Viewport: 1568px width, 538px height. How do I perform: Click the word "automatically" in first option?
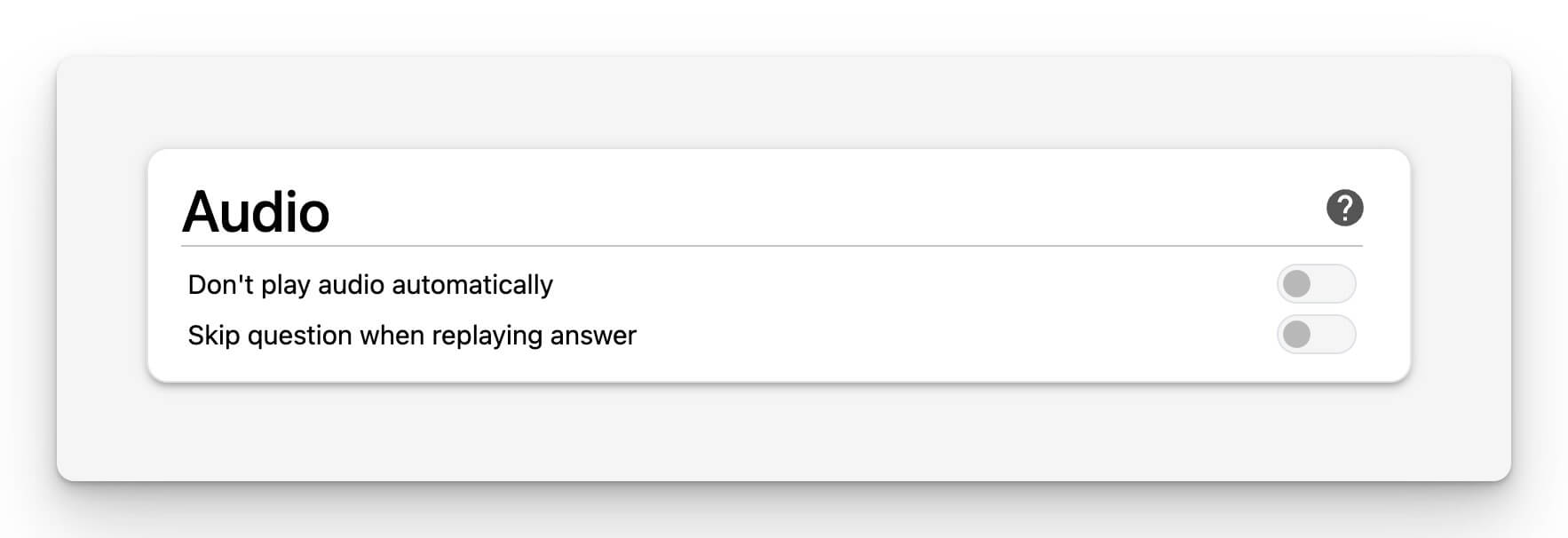[x=472, y=285]
